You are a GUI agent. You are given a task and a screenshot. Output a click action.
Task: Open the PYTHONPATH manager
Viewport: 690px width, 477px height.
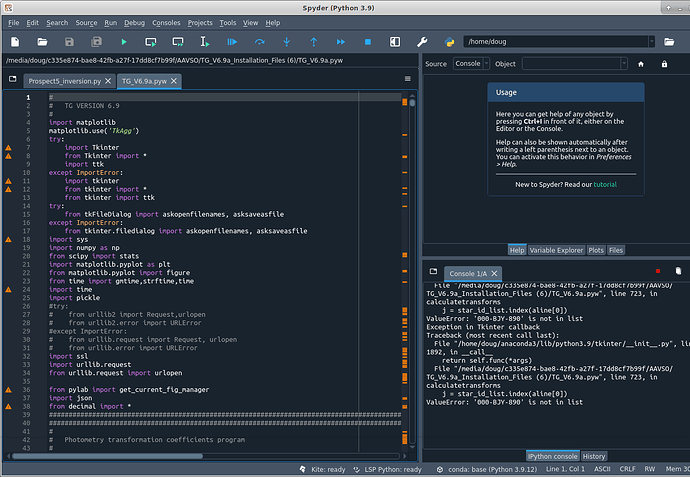449,42
